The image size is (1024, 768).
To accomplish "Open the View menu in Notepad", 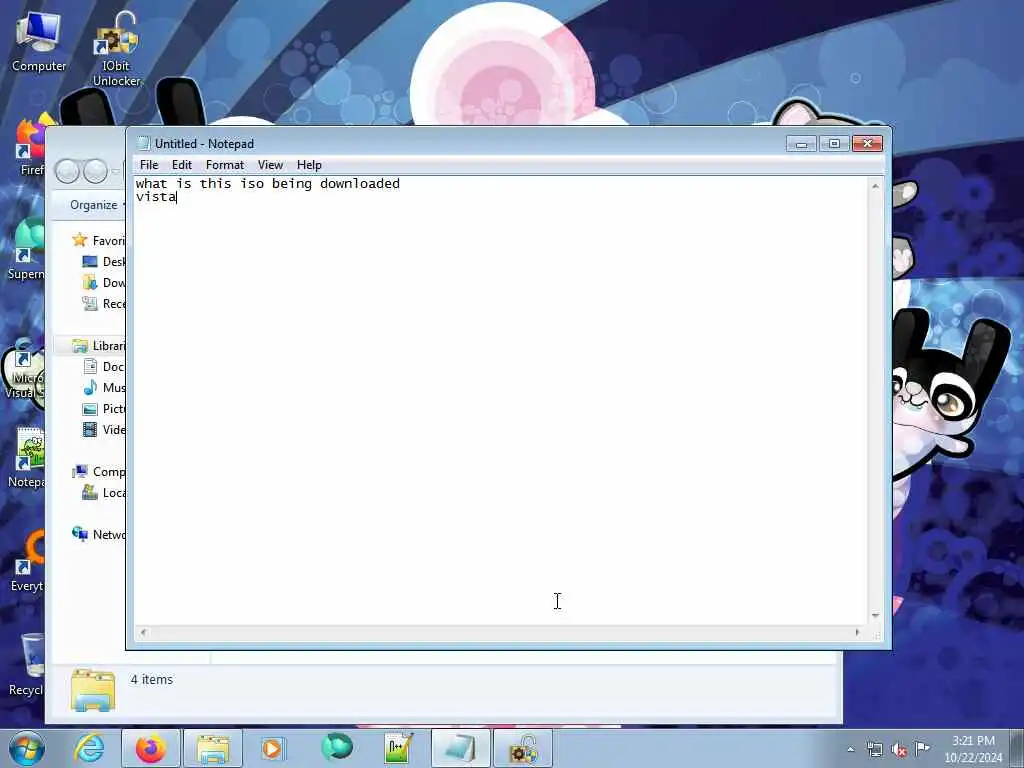I will pos(270,165).
